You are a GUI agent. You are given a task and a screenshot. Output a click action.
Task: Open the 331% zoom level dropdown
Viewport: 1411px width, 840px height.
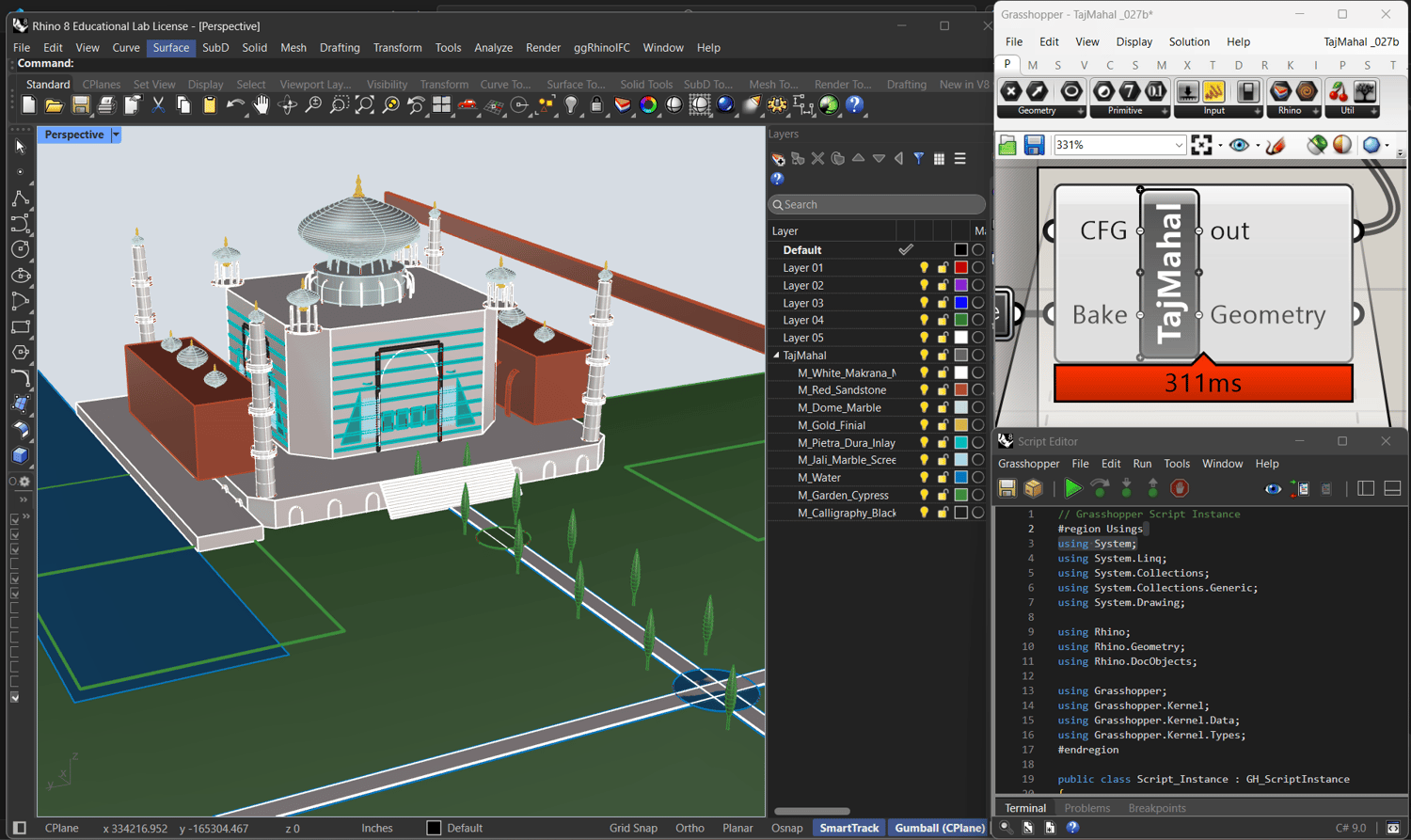1179,145
